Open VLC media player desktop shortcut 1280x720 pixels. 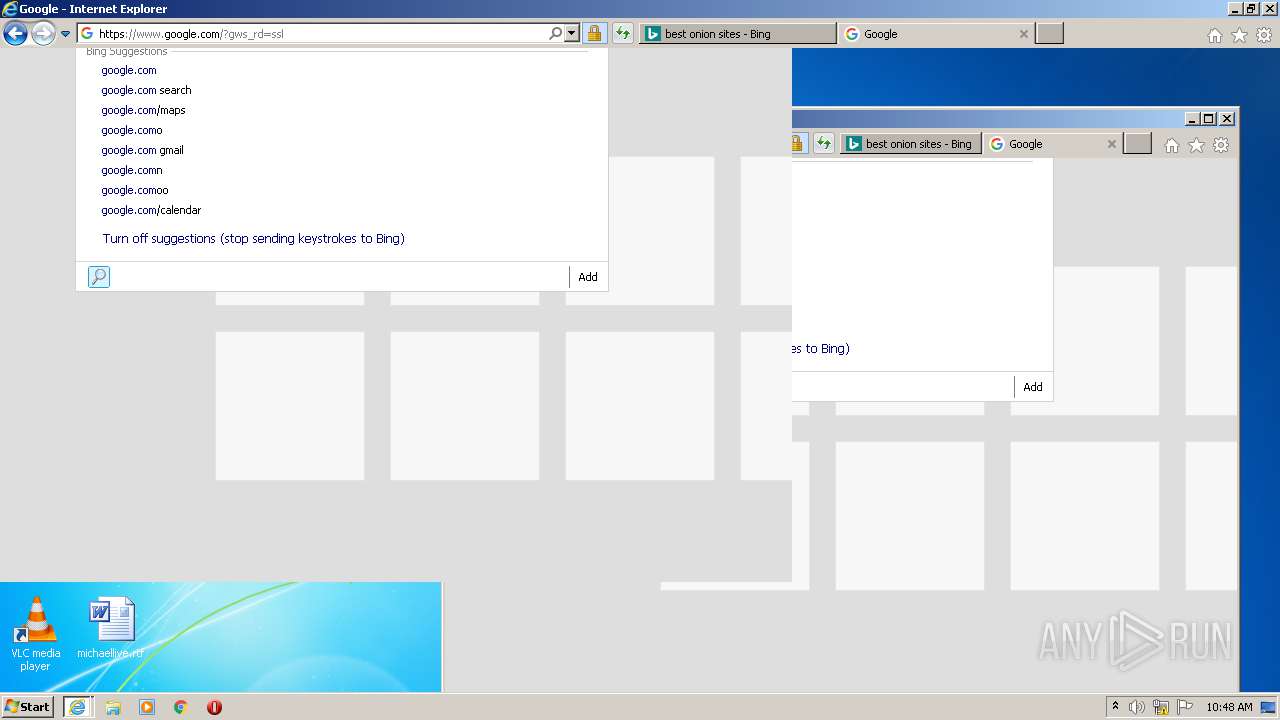tap(35, 633)
